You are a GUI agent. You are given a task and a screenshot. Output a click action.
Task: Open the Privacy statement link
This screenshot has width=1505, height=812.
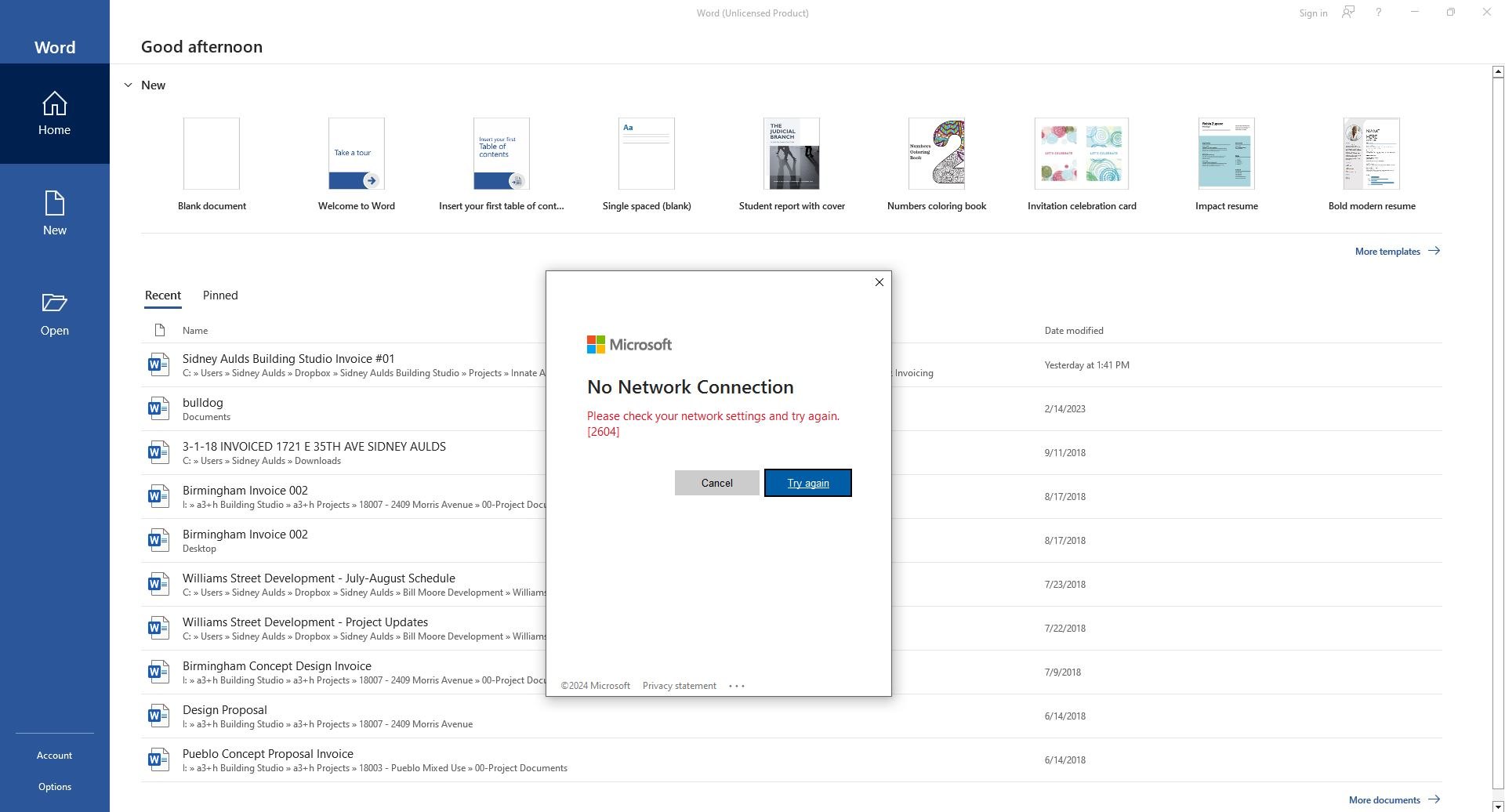coord(679,686)
